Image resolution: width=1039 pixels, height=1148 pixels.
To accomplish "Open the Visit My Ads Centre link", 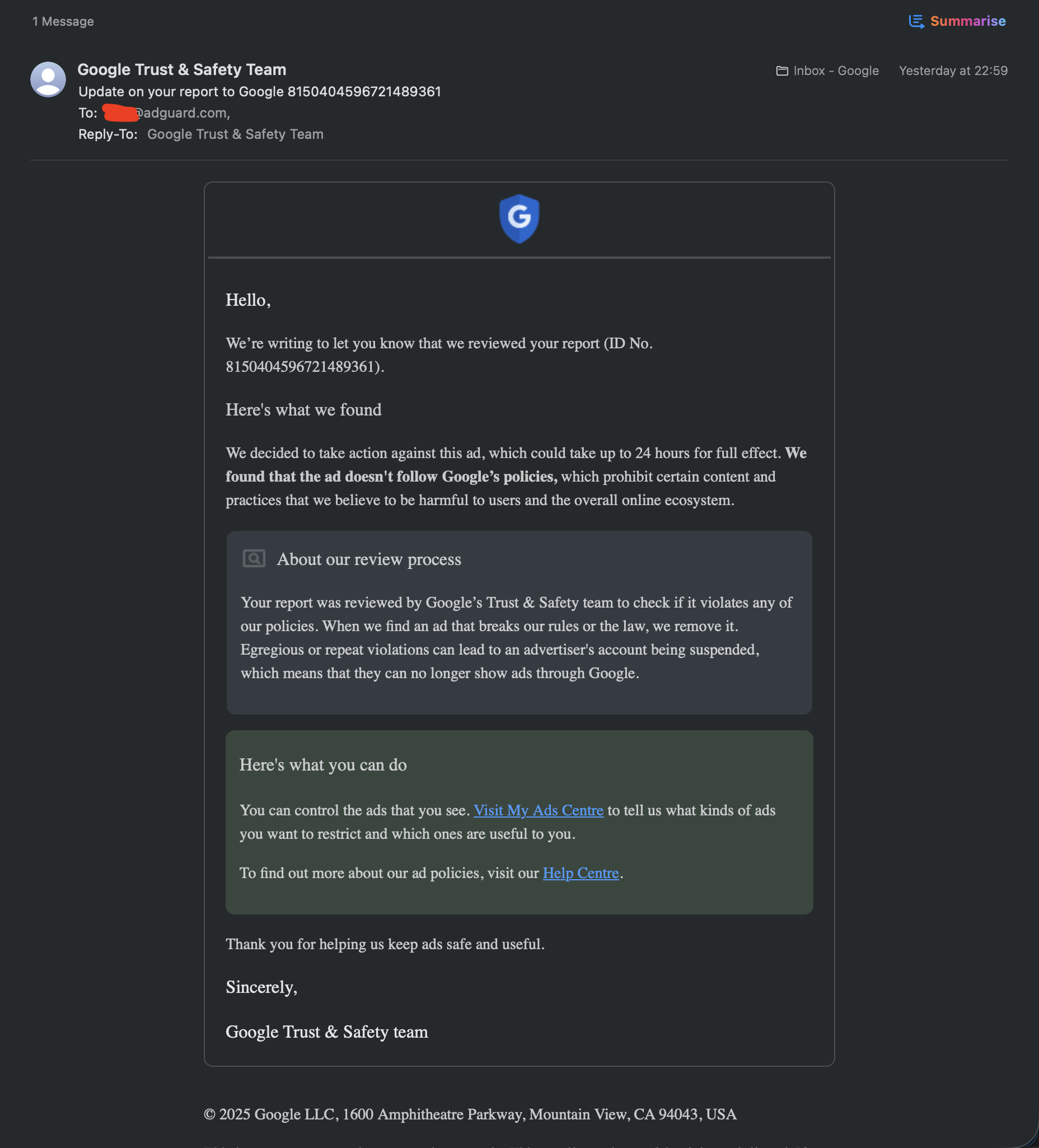I will [x=538, y=810].
